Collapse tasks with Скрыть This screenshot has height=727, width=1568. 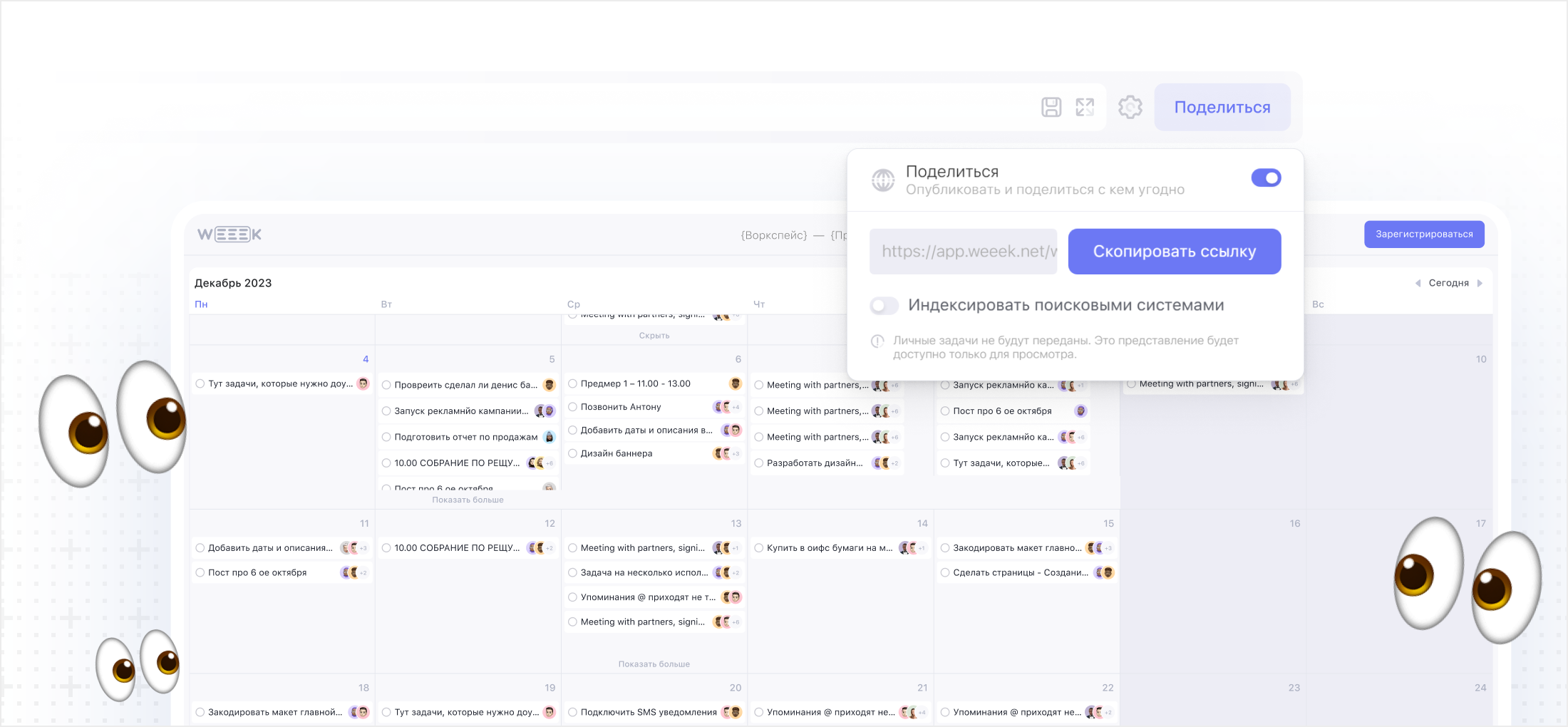click(654, 336)
